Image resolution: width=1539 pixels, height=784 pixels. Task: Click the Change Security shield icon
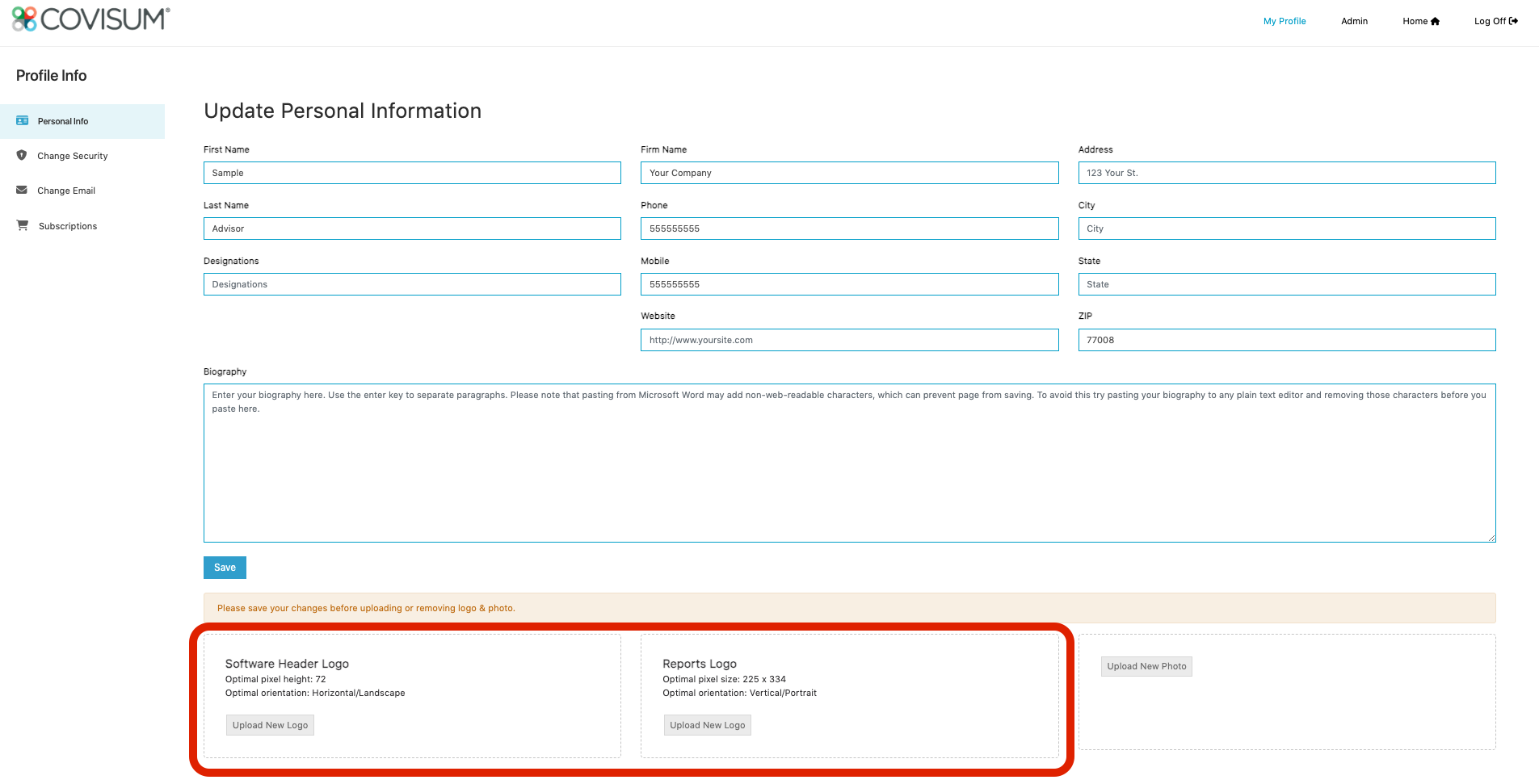(22, 155)
